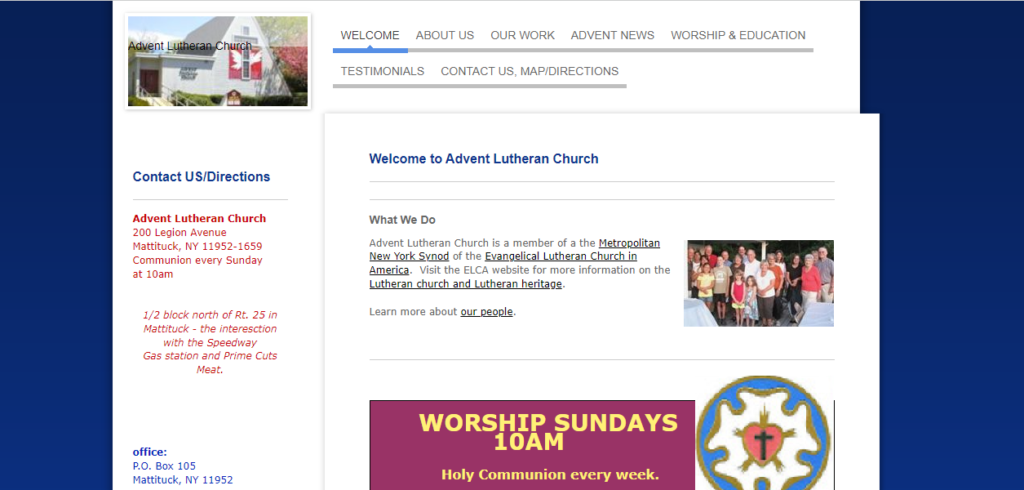1024x490 pixels.
Task: Click the red Advent Lutheran Church sidebar name
Action: [199, 218]
